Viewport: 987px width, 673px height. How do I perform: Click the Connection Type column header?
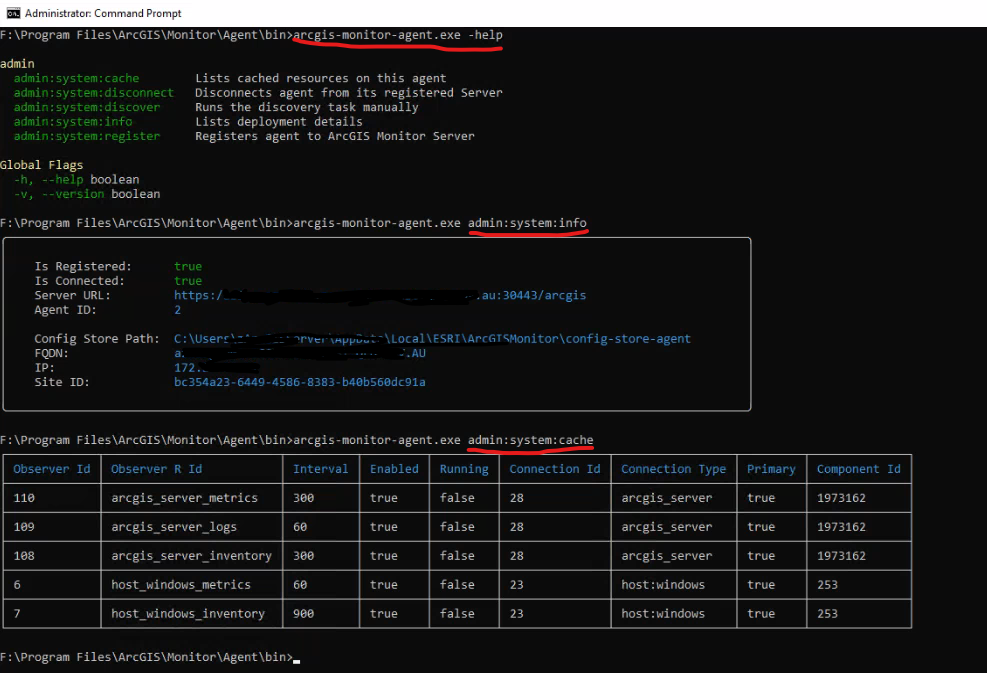673,468
